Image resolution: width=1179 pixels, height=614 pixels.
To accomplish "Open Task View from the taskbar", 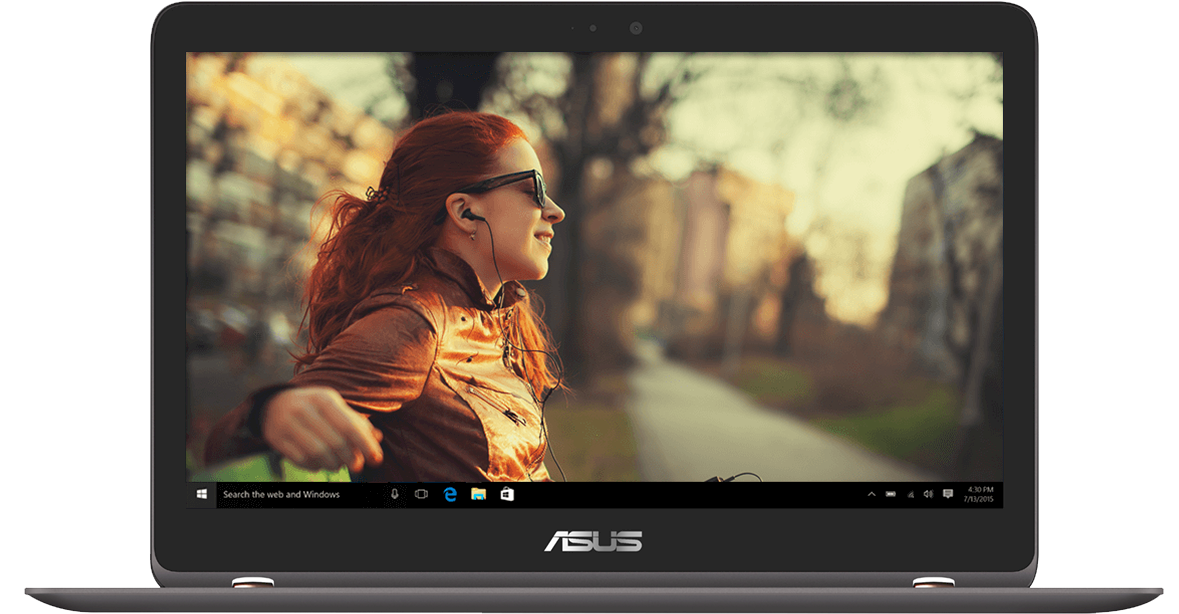I will [x=421, y=494].
